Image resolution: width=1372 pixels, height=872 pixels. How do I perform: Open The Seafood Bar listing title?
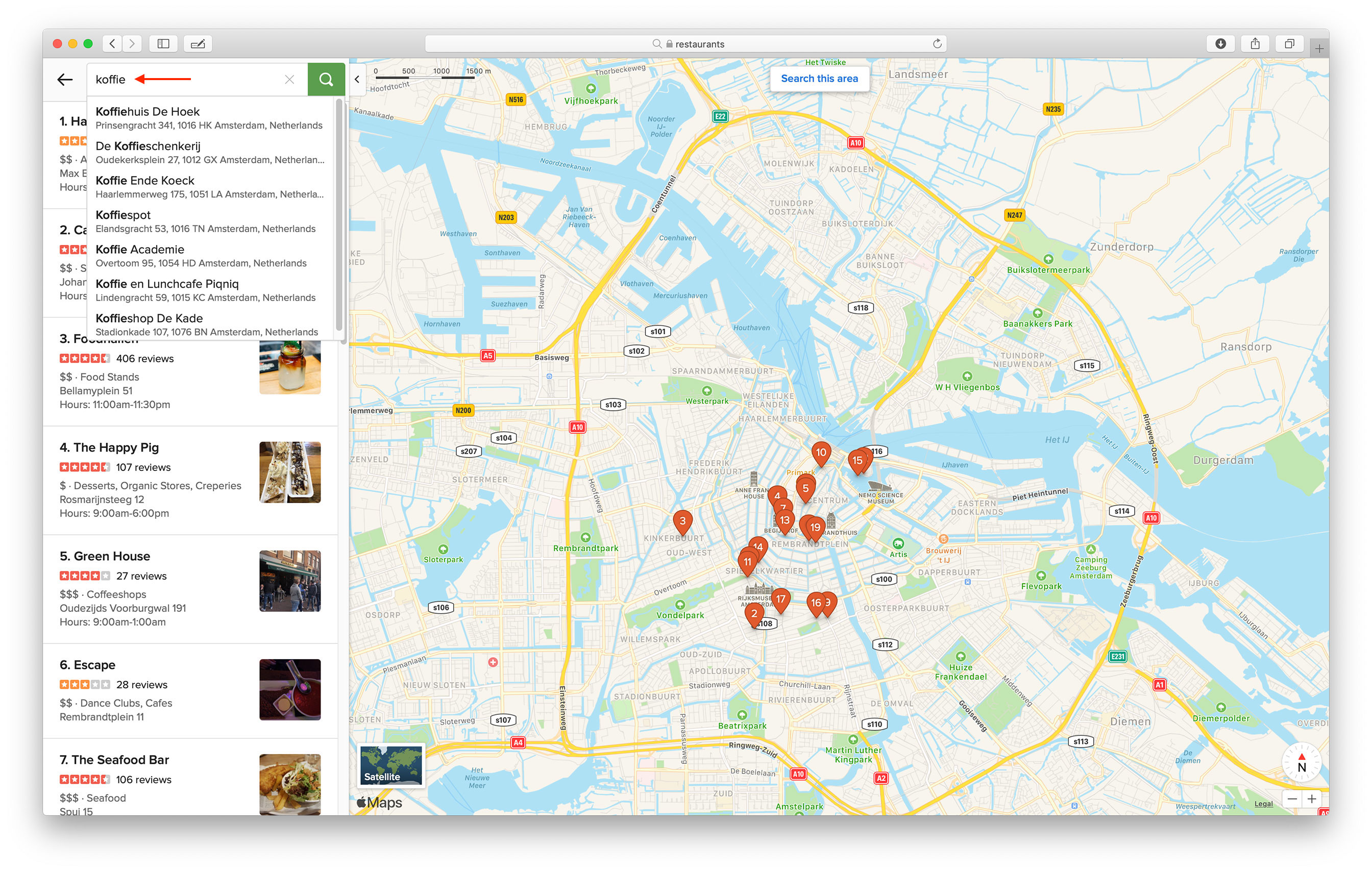tap(114, 759)
